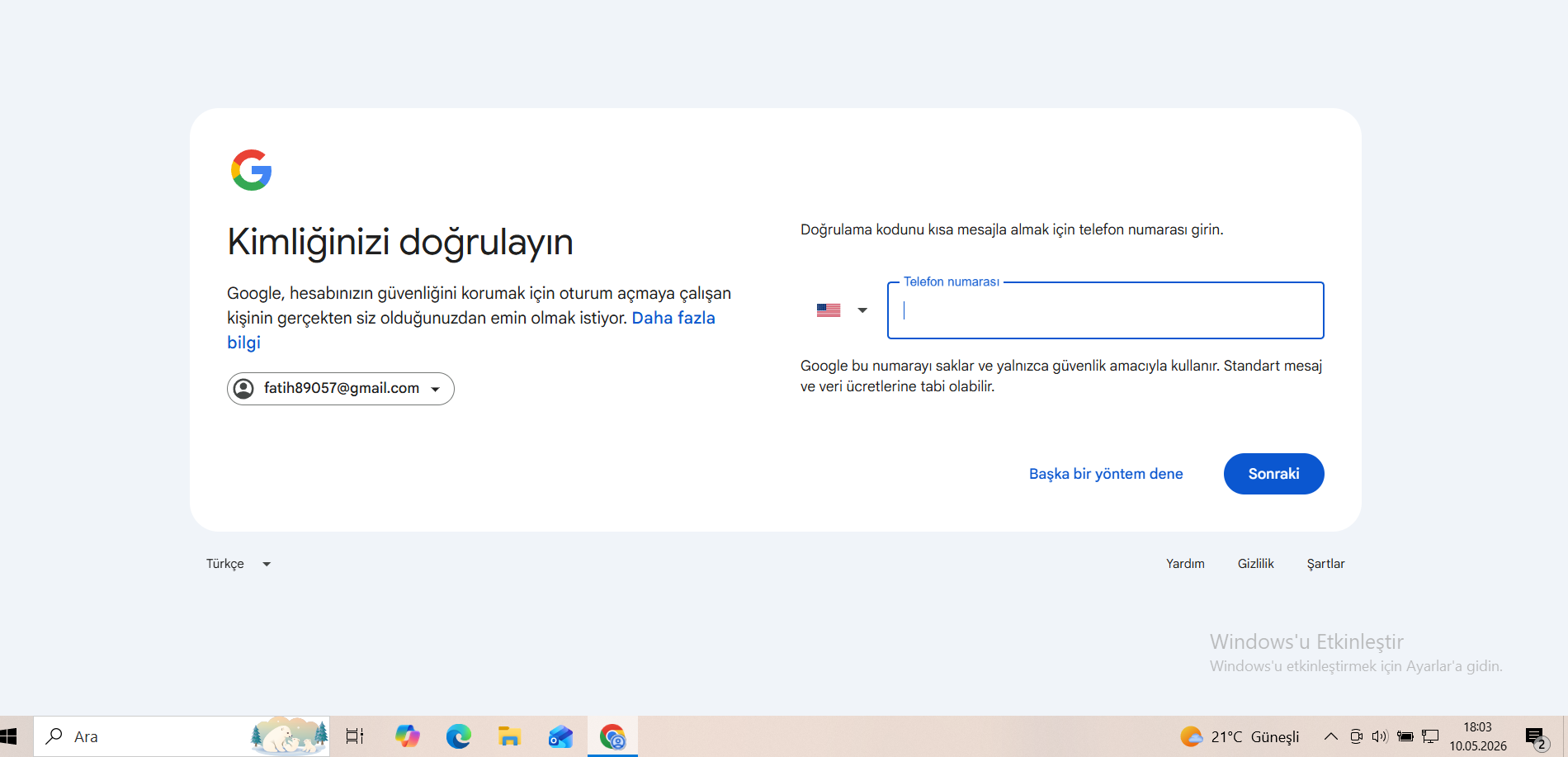The image size is (1568, 757).
Task: Show hidden system tray icons
Action: (1330, 736)
